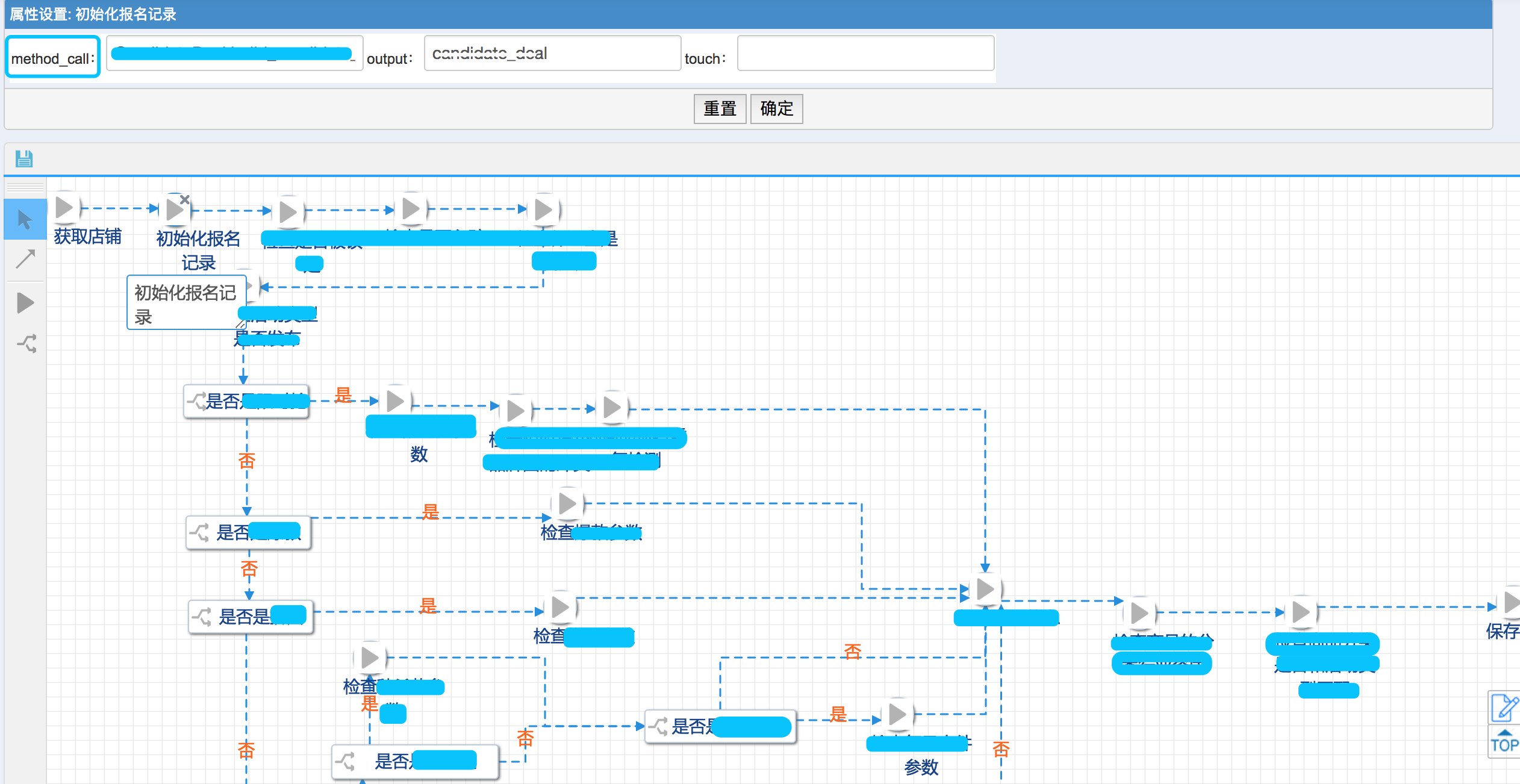Click the empty touch input field
Screen dimensions: 1520x784
click(865, 54)
